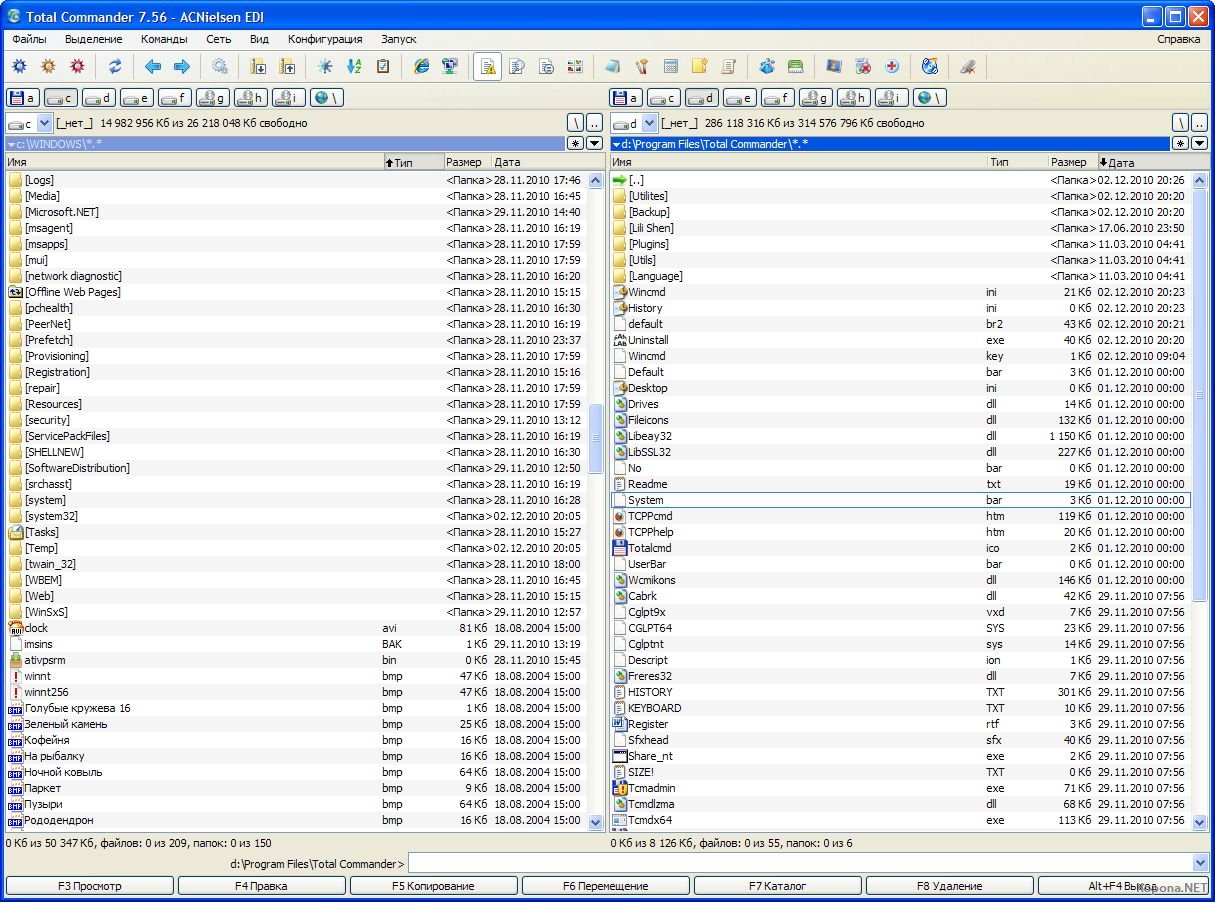Open command line history dropdown
This screenshot has height=902, width=1215.
(1200, 863)
